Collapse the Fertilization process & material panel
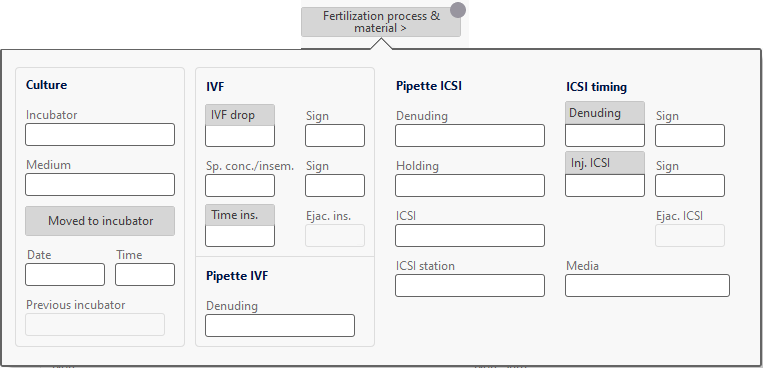Viewport: 763px width, 368px height. tap(381, 22)
